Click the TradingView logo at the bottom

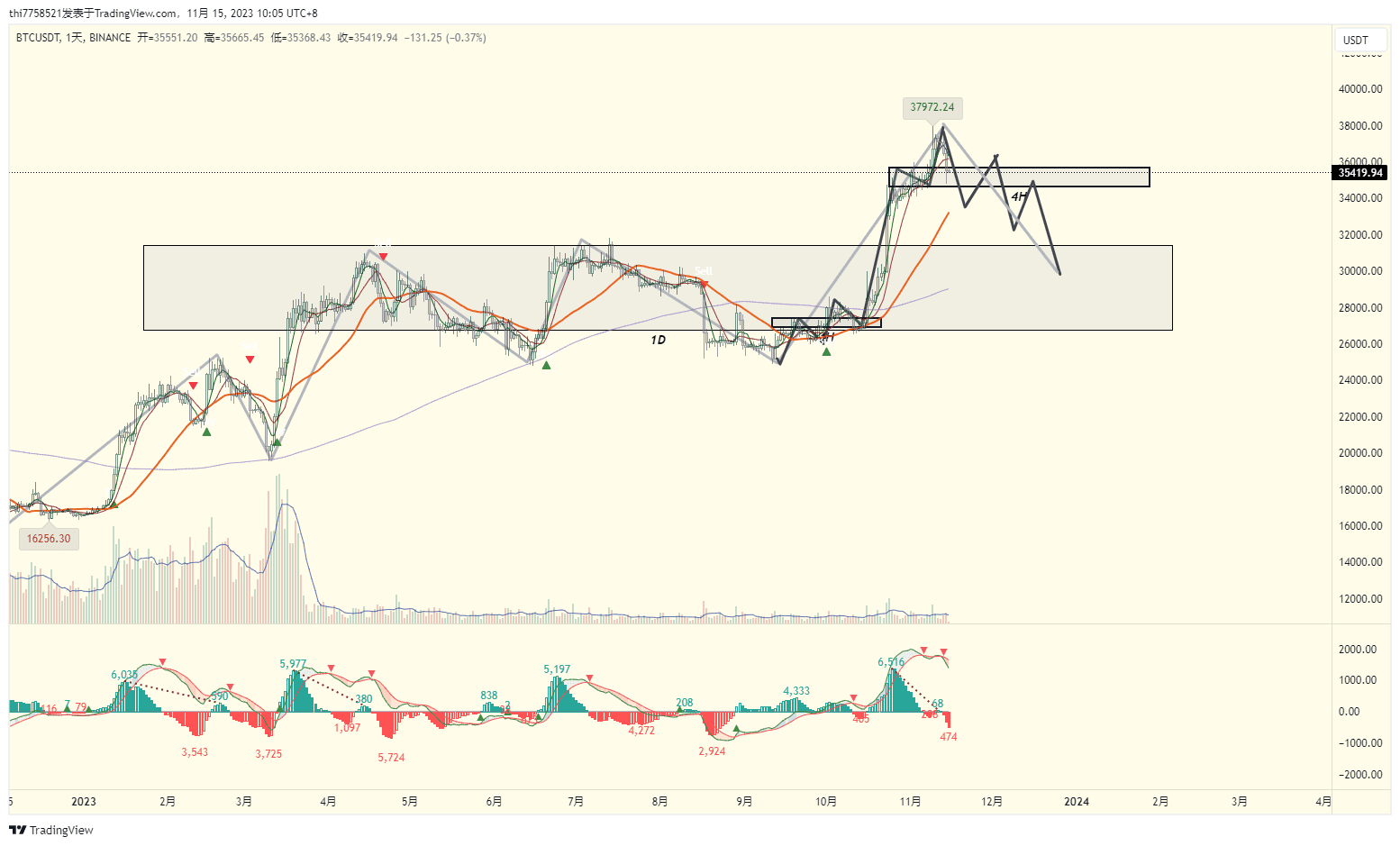pyautogui.click(x=51, y=830)
